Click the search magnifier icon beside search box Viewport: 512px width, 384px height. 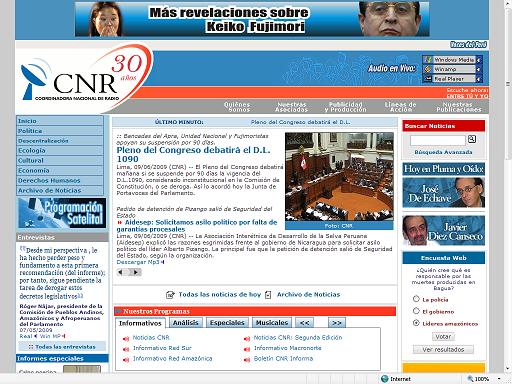pos(472,139)
